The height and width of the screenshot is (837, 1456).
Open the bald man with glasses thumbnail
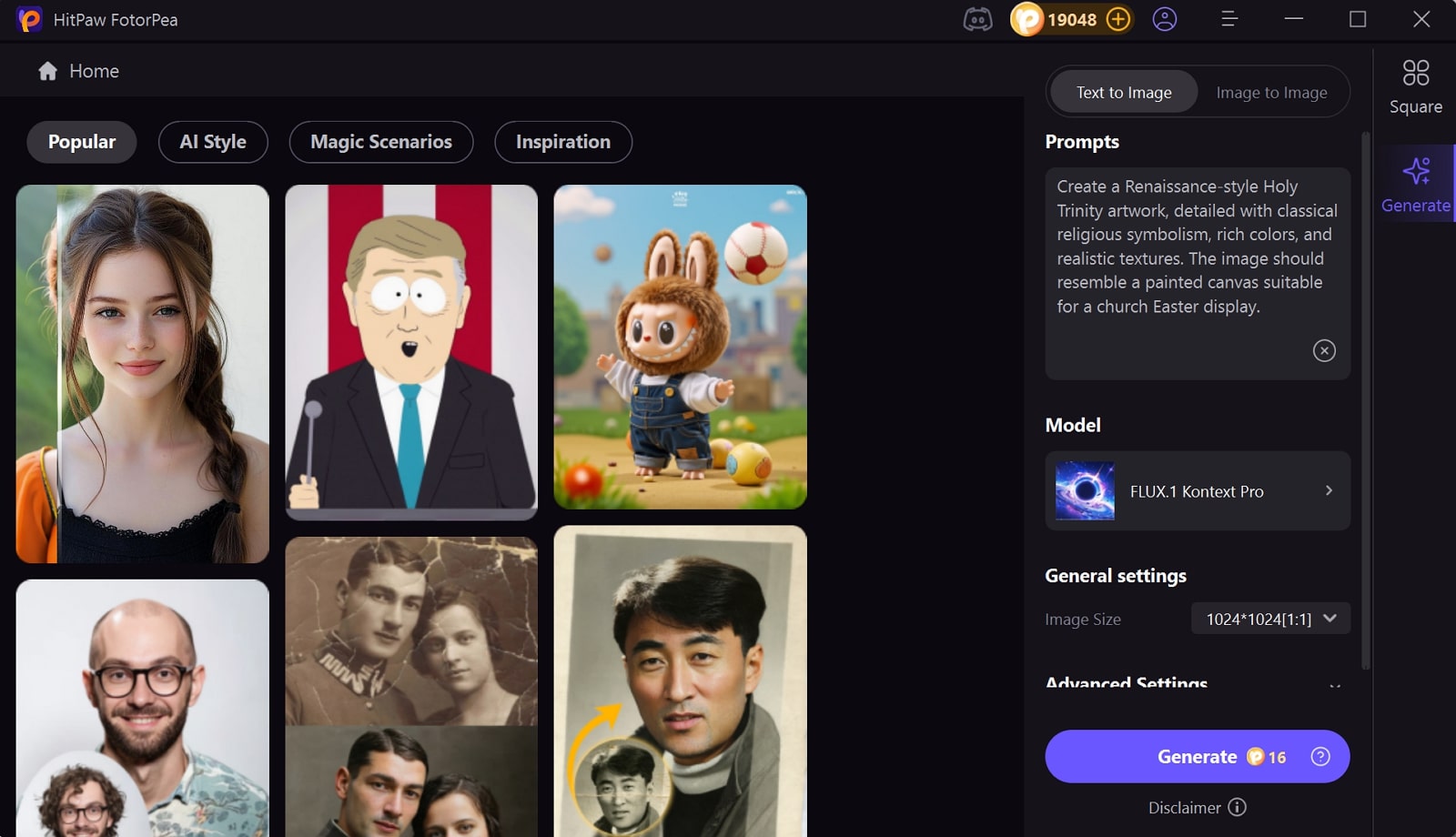143,708
